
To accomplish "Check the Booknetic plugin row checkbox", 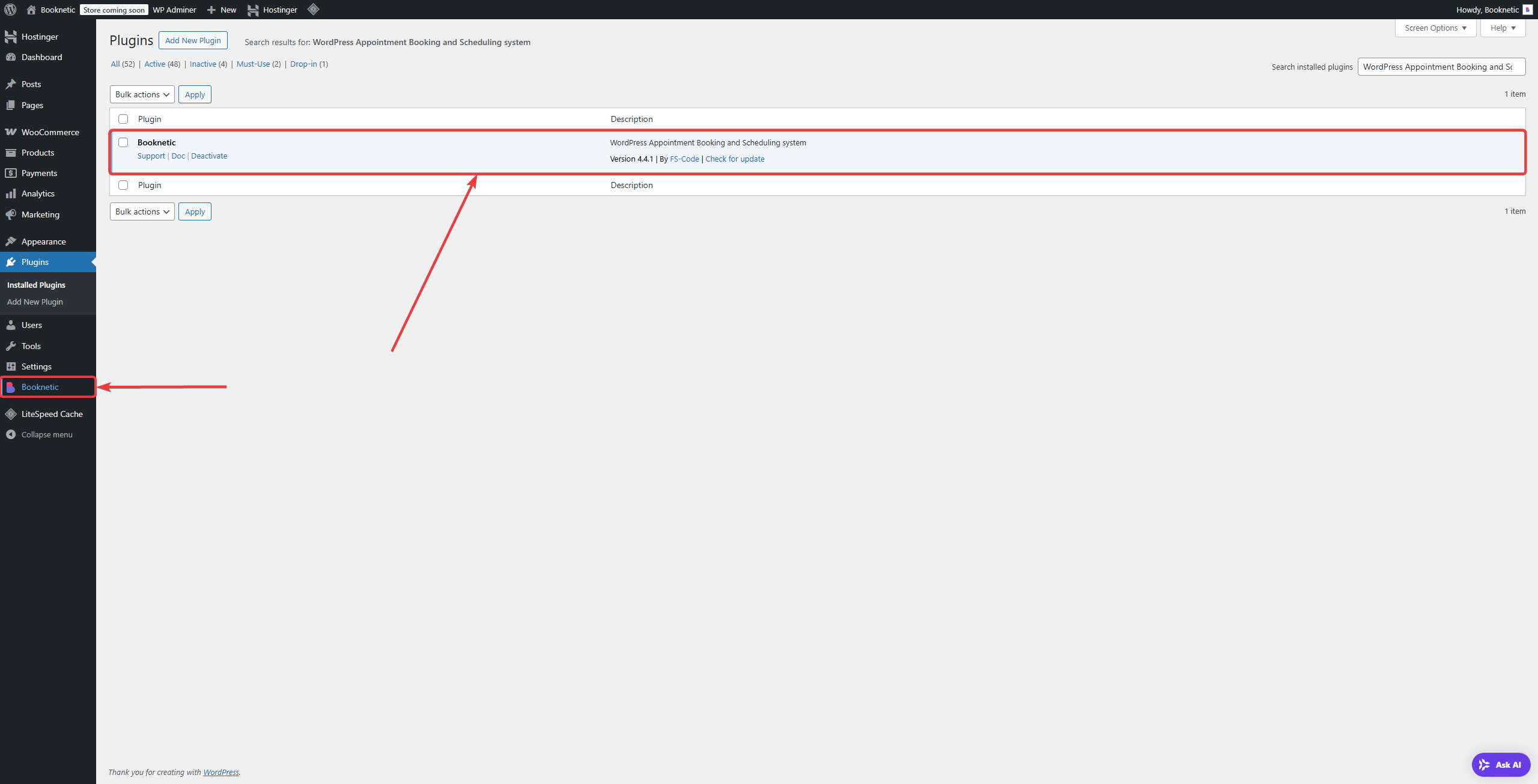I will click(x=123, y=142).
